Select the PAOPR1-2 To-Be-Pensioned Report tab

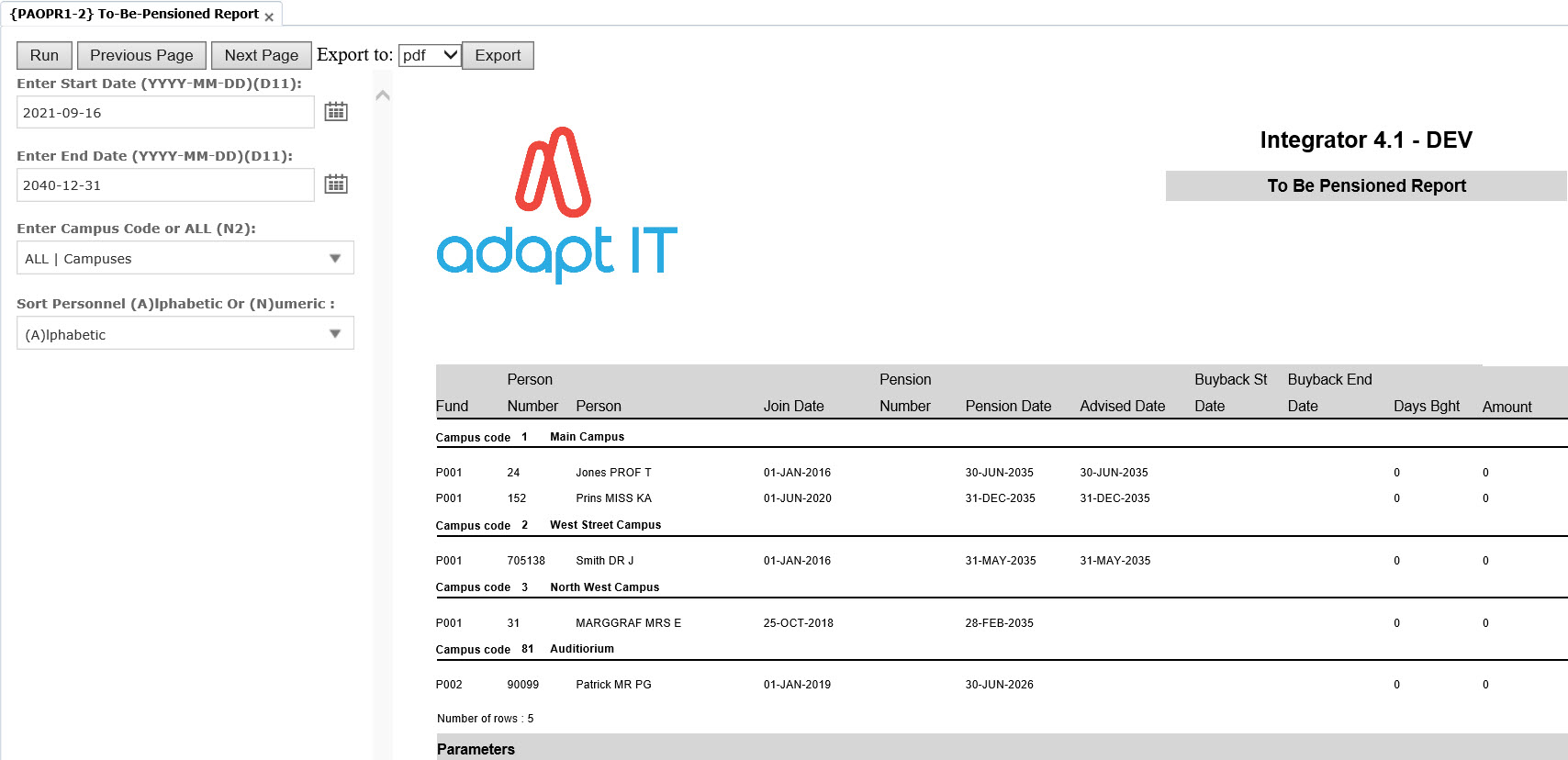pyautogui.click(x=134, y=14)
